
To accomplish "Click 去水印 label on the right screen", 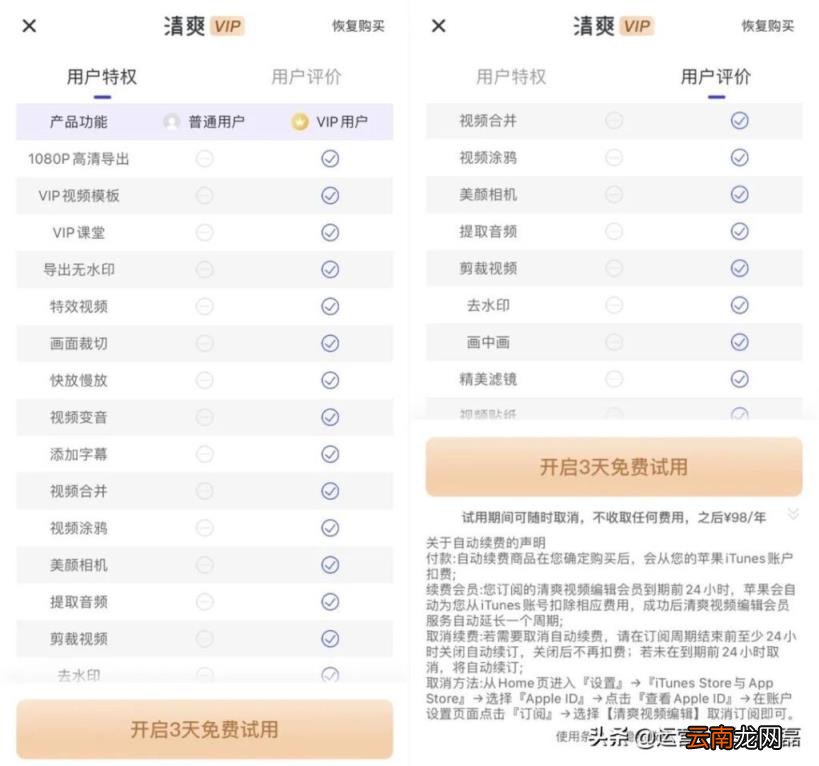I will [488, 305].
